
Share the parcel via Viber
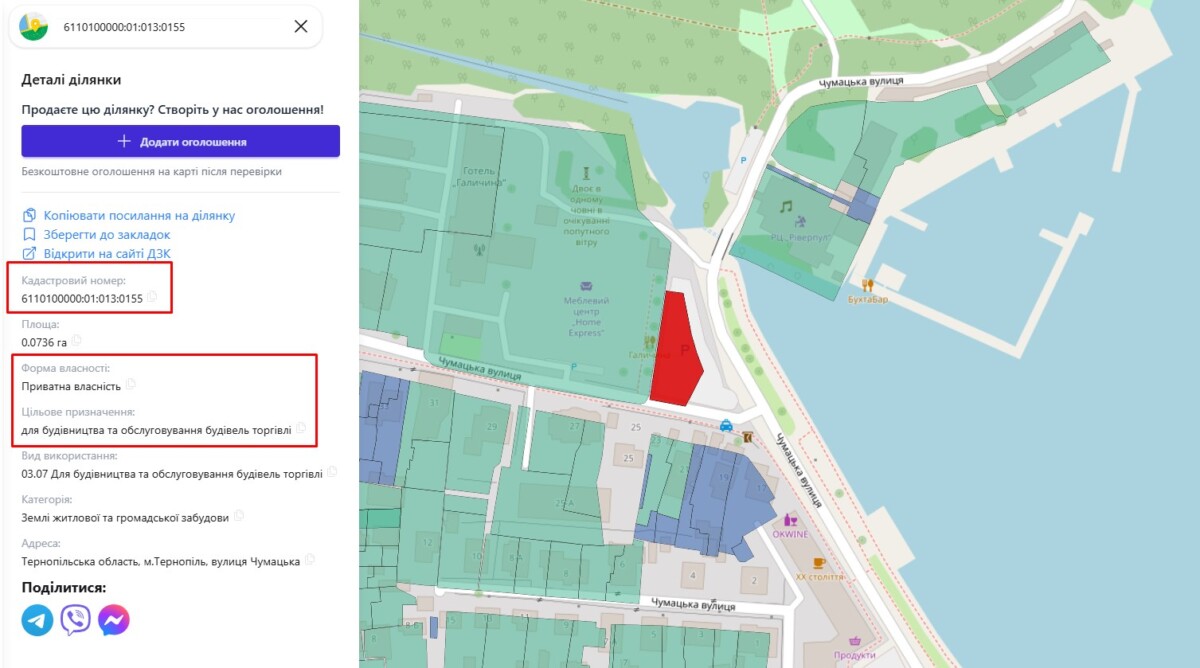pyautogui.click(x=76, y=620)
